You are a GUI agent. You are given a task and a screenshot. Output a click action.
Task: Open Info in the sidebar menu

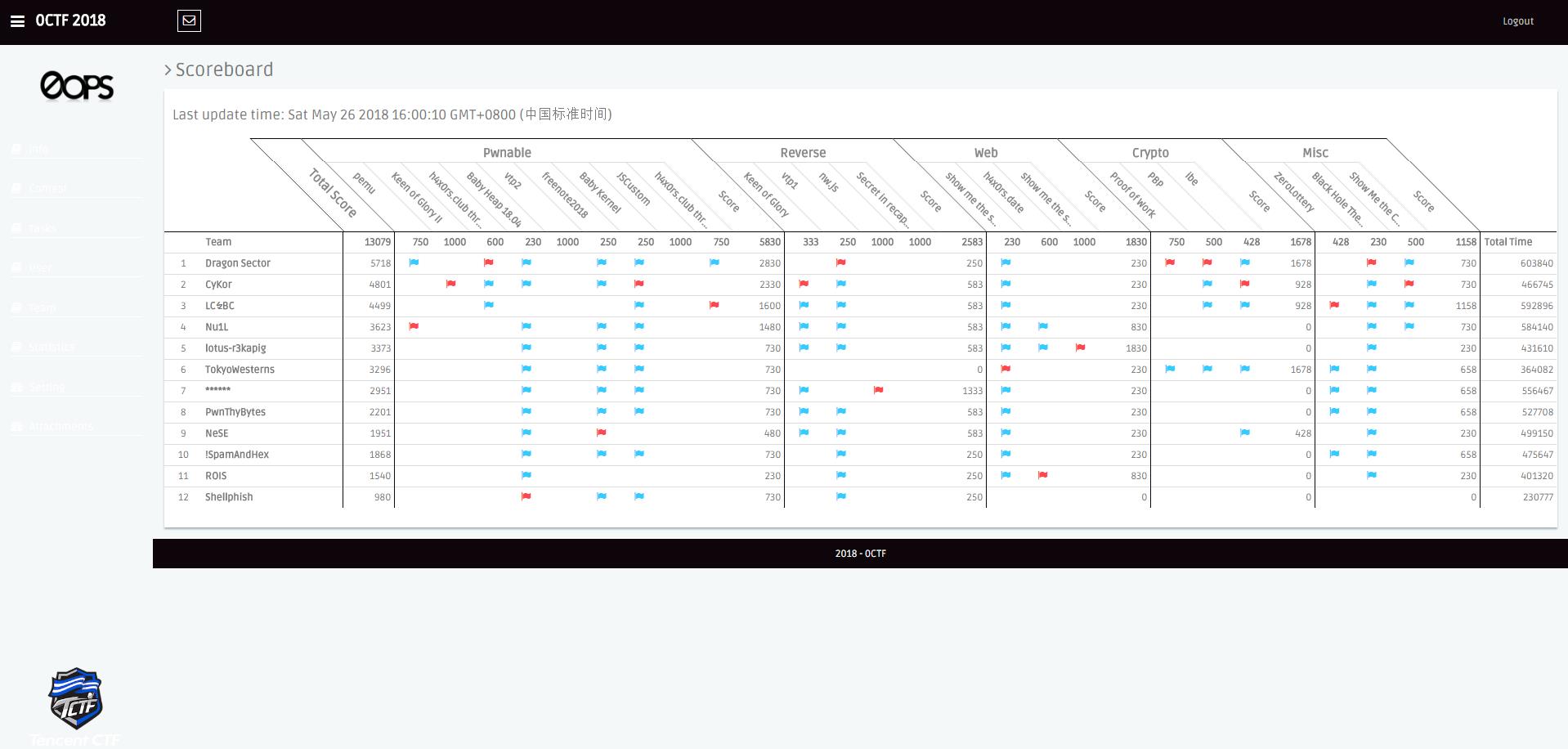[38, 149]
